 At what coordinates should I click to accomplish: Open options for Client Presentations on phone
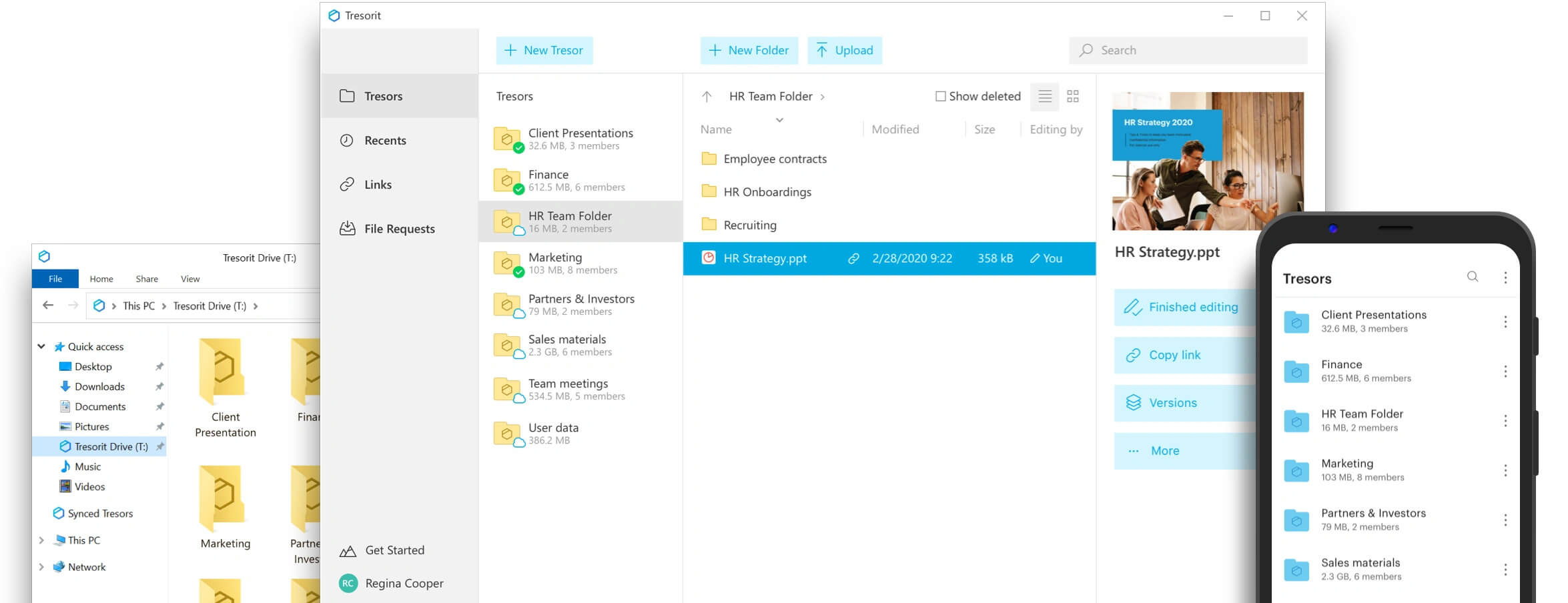coord(1505,322)
